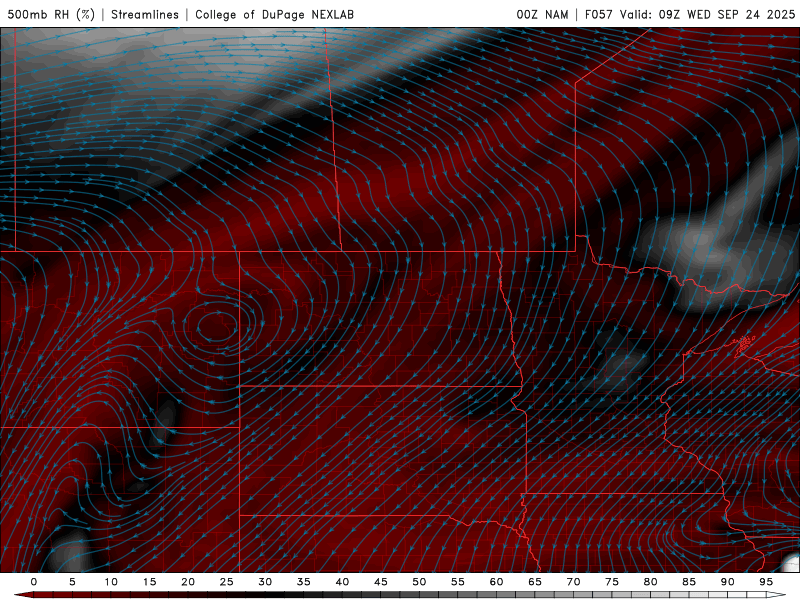Click the color scale label '90'

point(727,582)
